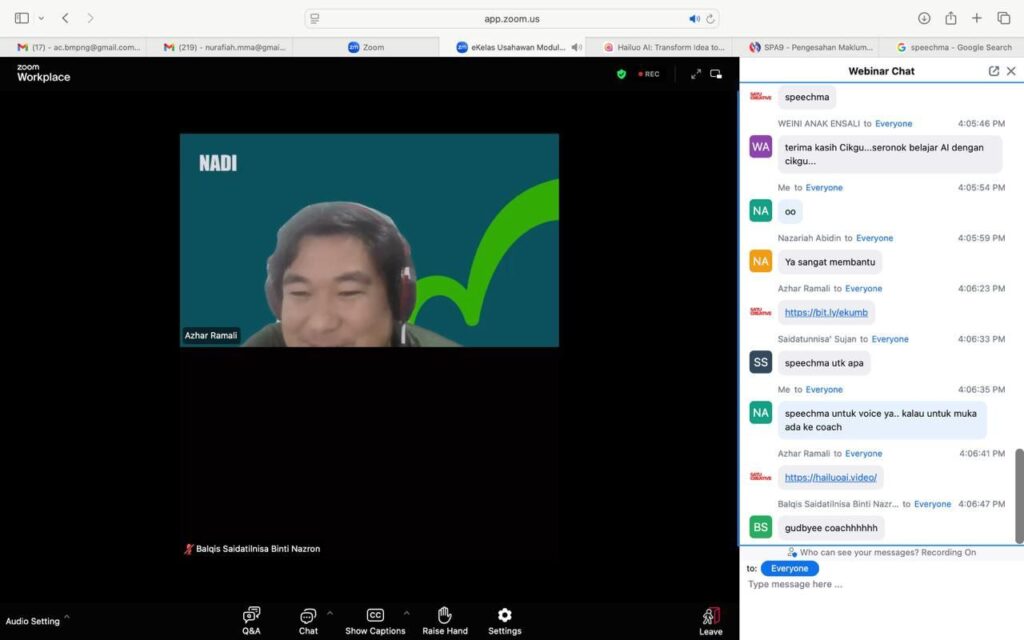Switch to the Hailuo AI browser tab

(x=664, y=47)
